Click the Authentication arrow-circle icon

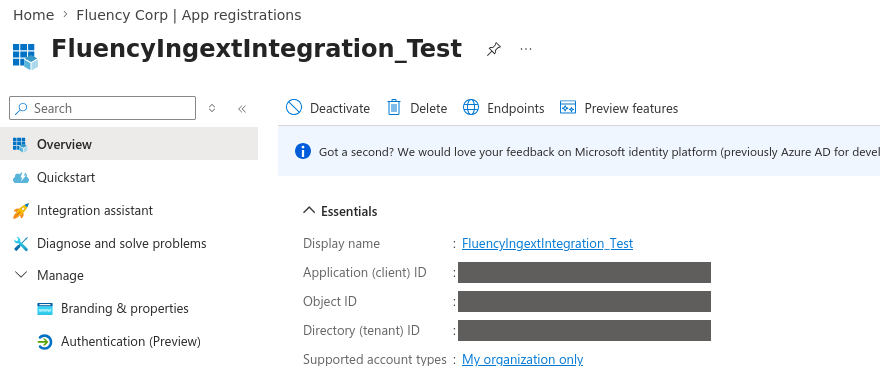click(45, 342)
